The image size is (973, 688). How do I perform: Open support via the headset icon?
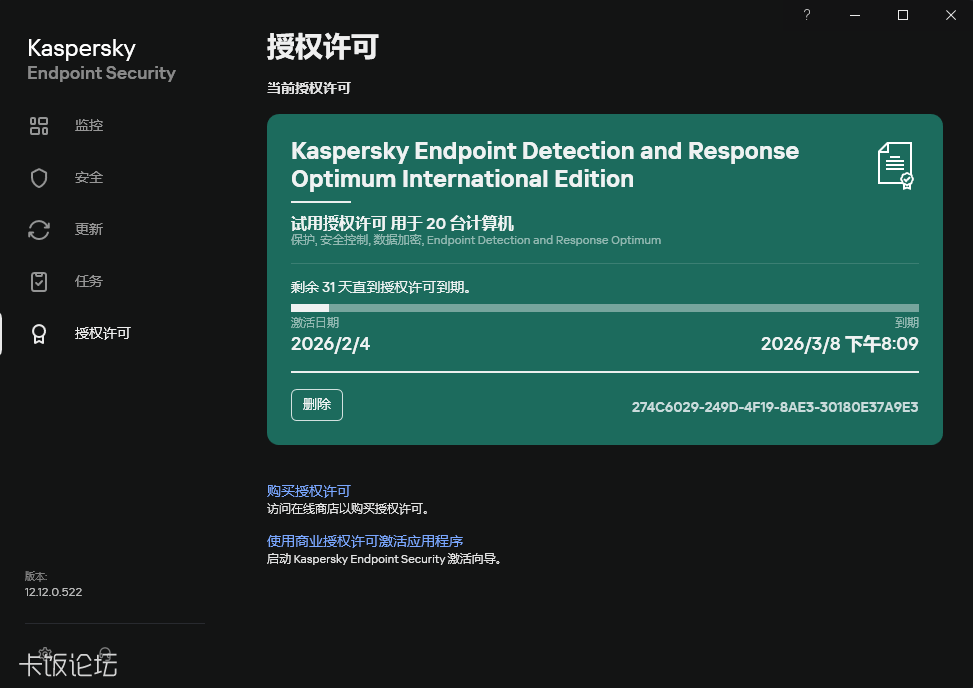coord(105,653)
